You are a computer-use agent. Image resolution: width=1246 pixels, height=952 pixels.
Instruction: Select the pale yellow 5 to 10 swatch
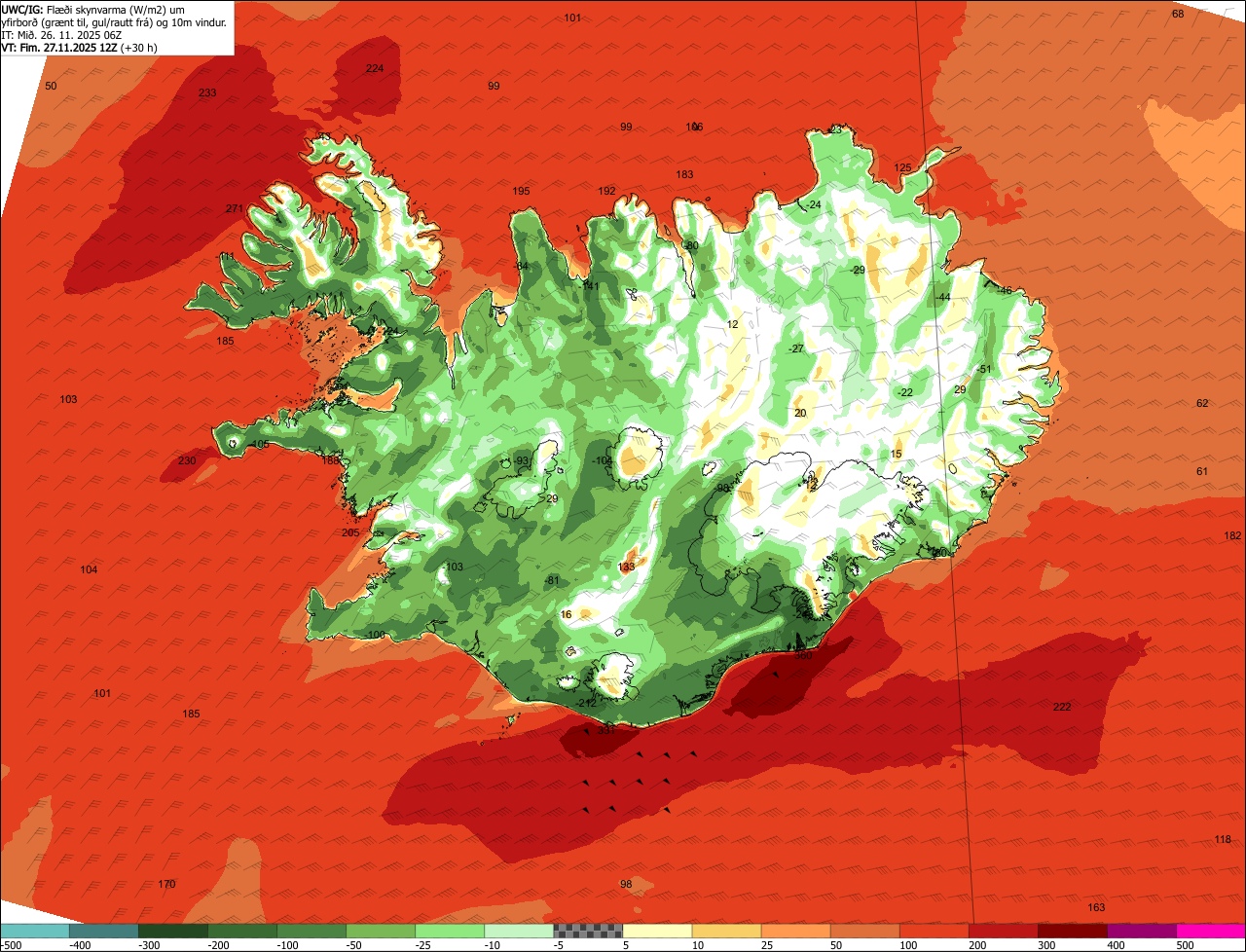pyautogui.click(x=657, y=931)
